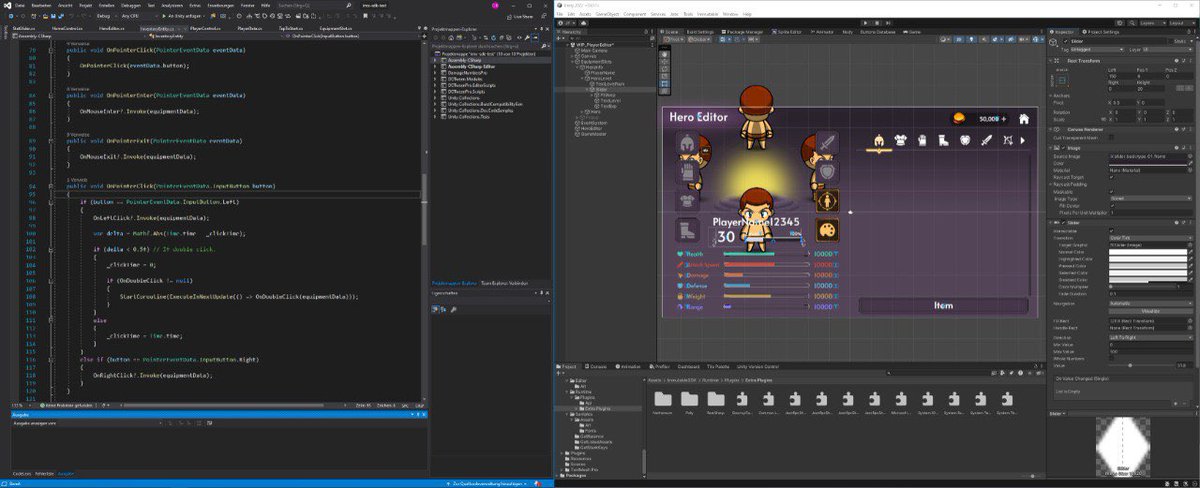This screenshot has width=1200, height=488.
Task: Toggle the Static checkbox in Inspector header
Action: (x=1170, y=40)
